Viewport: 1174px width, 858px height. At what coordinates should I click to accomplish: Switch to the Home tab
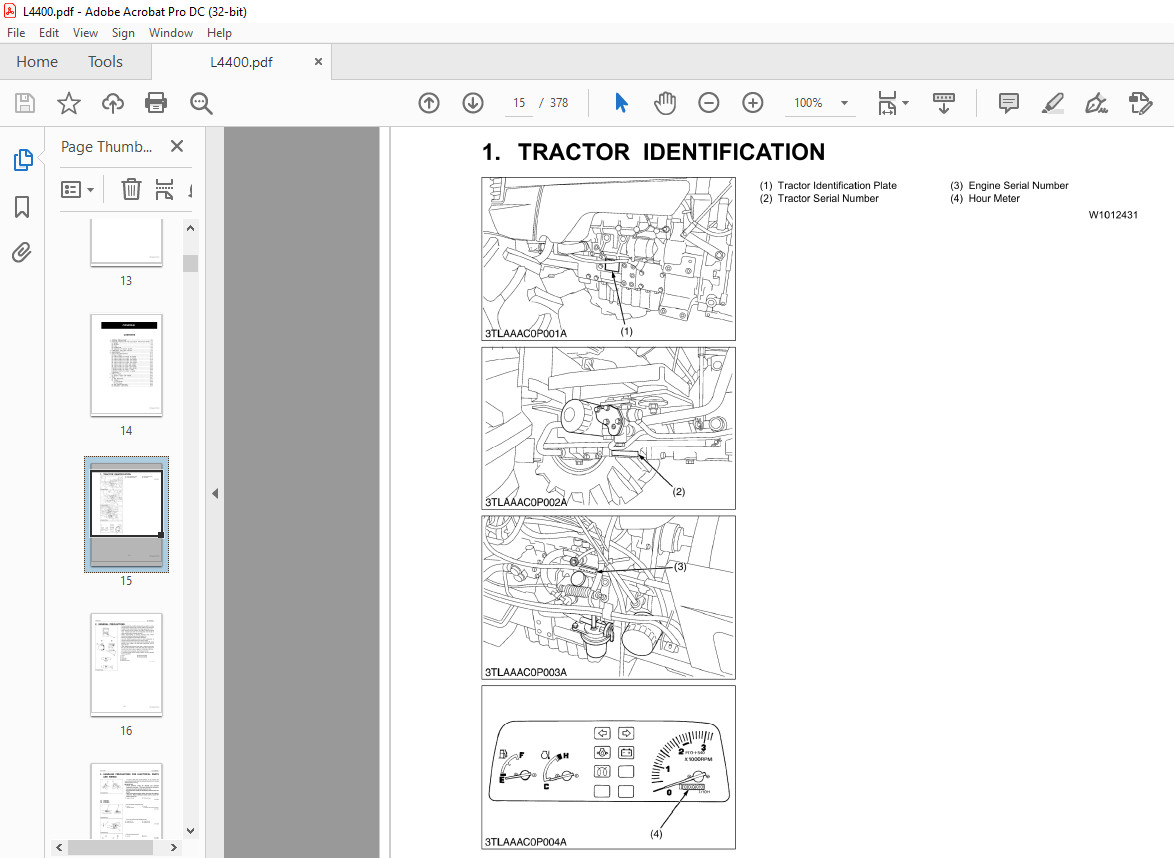(37, 61)
